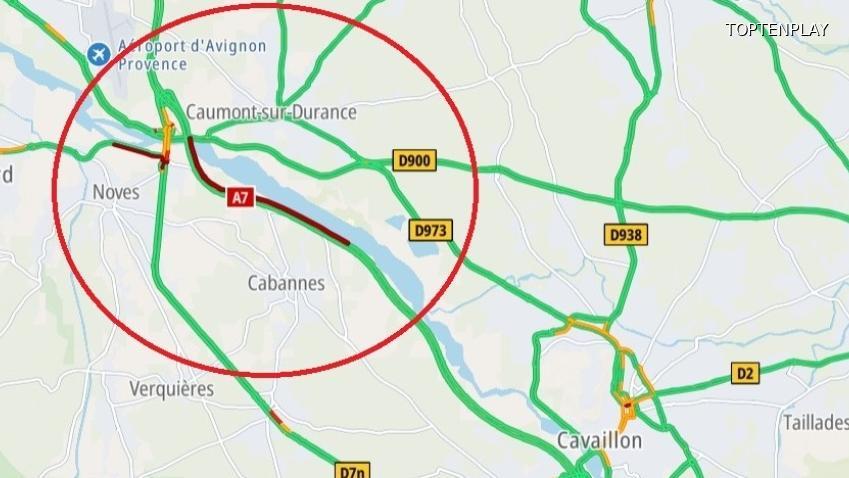The height and width of the screenshot is (478, 849).
Task: Click the Aéroport d'Avignon Provence label
Action: tap(192, 55)
